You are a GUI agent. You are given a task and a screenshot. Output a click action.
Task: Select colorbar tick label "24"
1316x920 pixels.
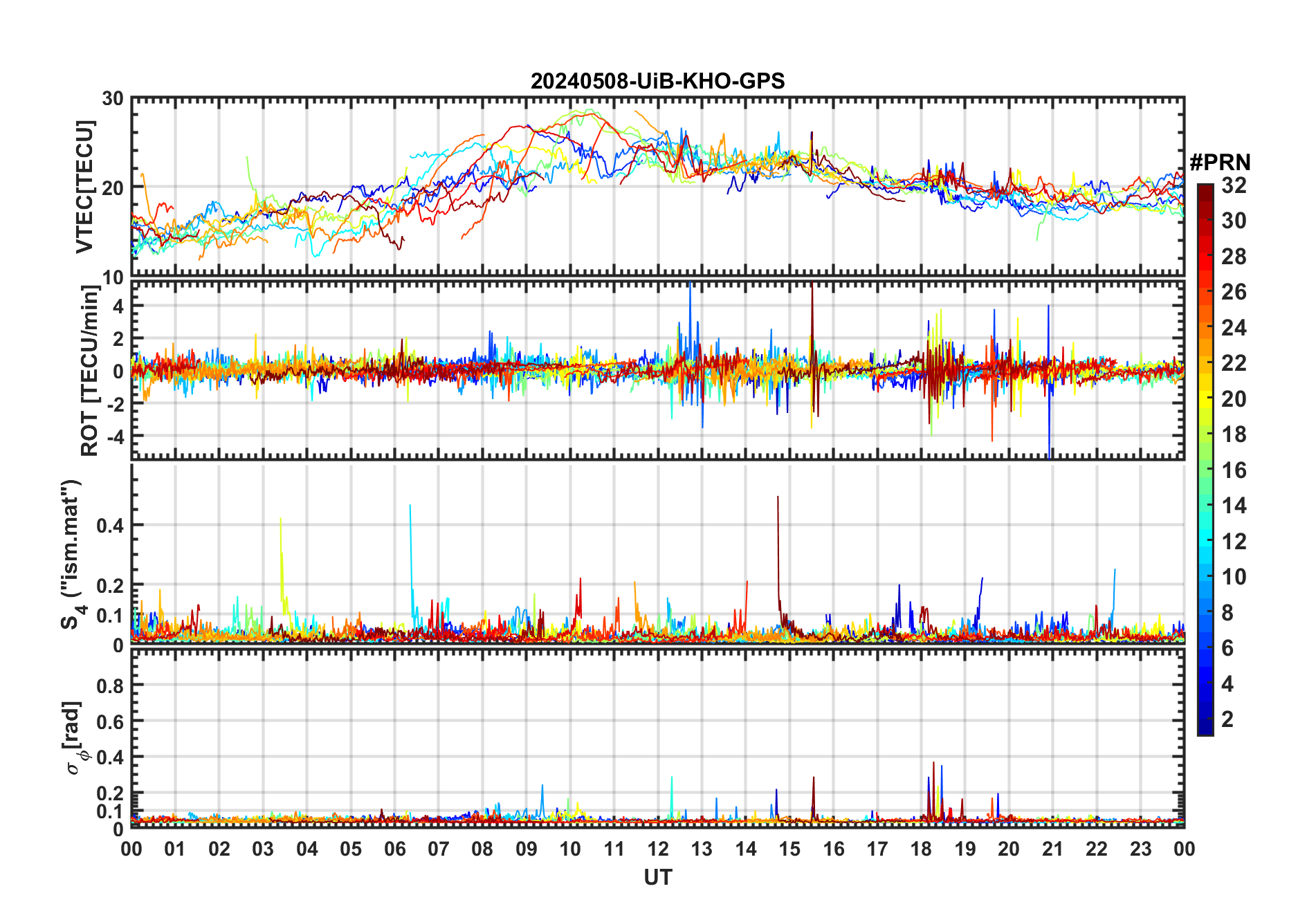[x=1234, y=328]
